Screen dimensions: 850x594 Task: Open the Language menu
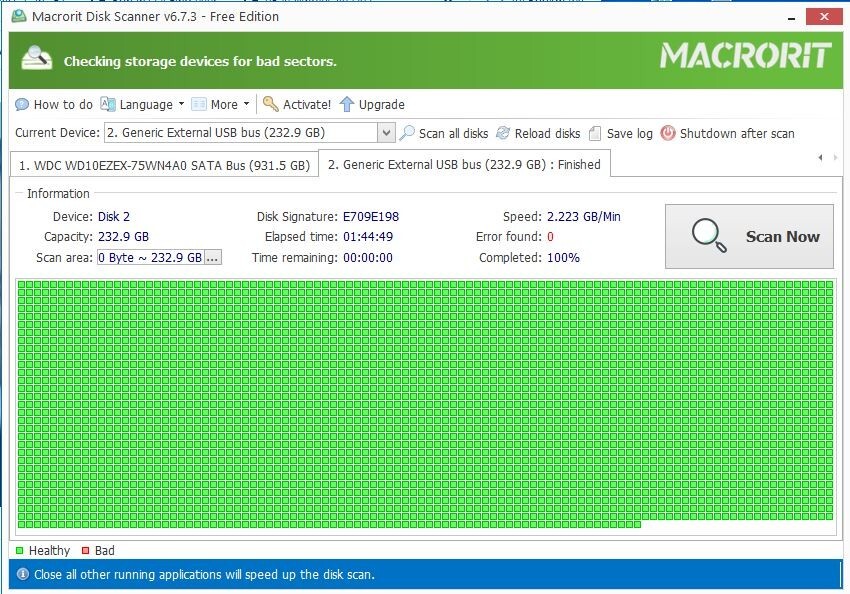coord(143,104)
